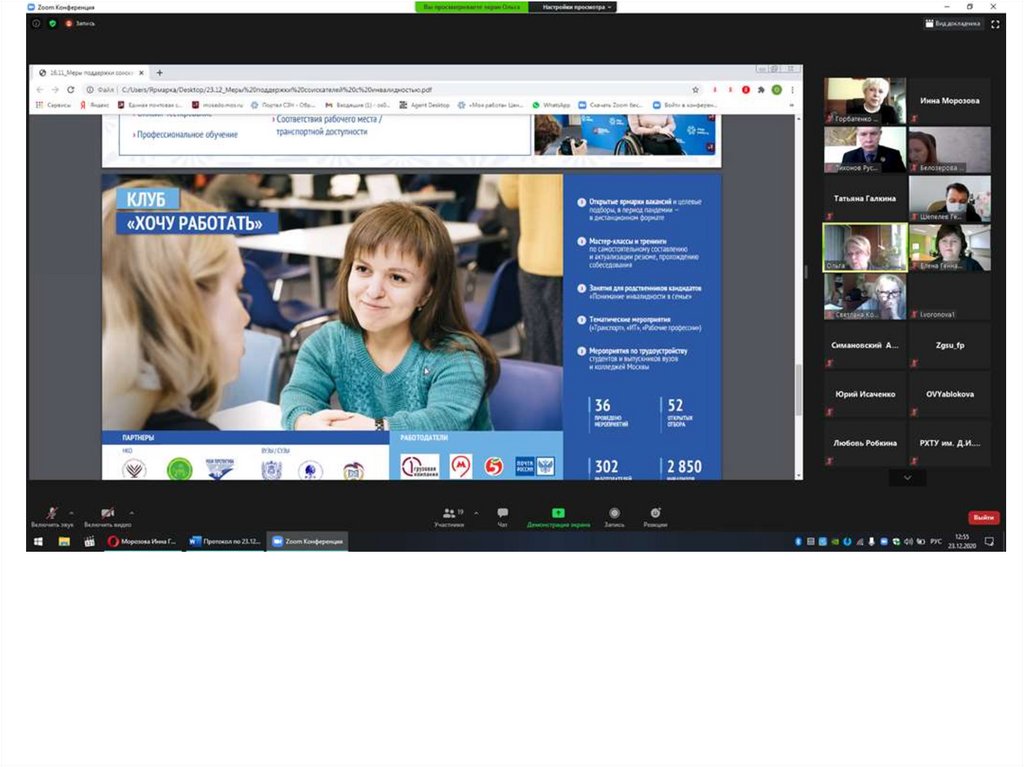1024x767 pixels.
Task: Expand the bookmarks bar overflow arrow
Action: [x=792, y=105]
